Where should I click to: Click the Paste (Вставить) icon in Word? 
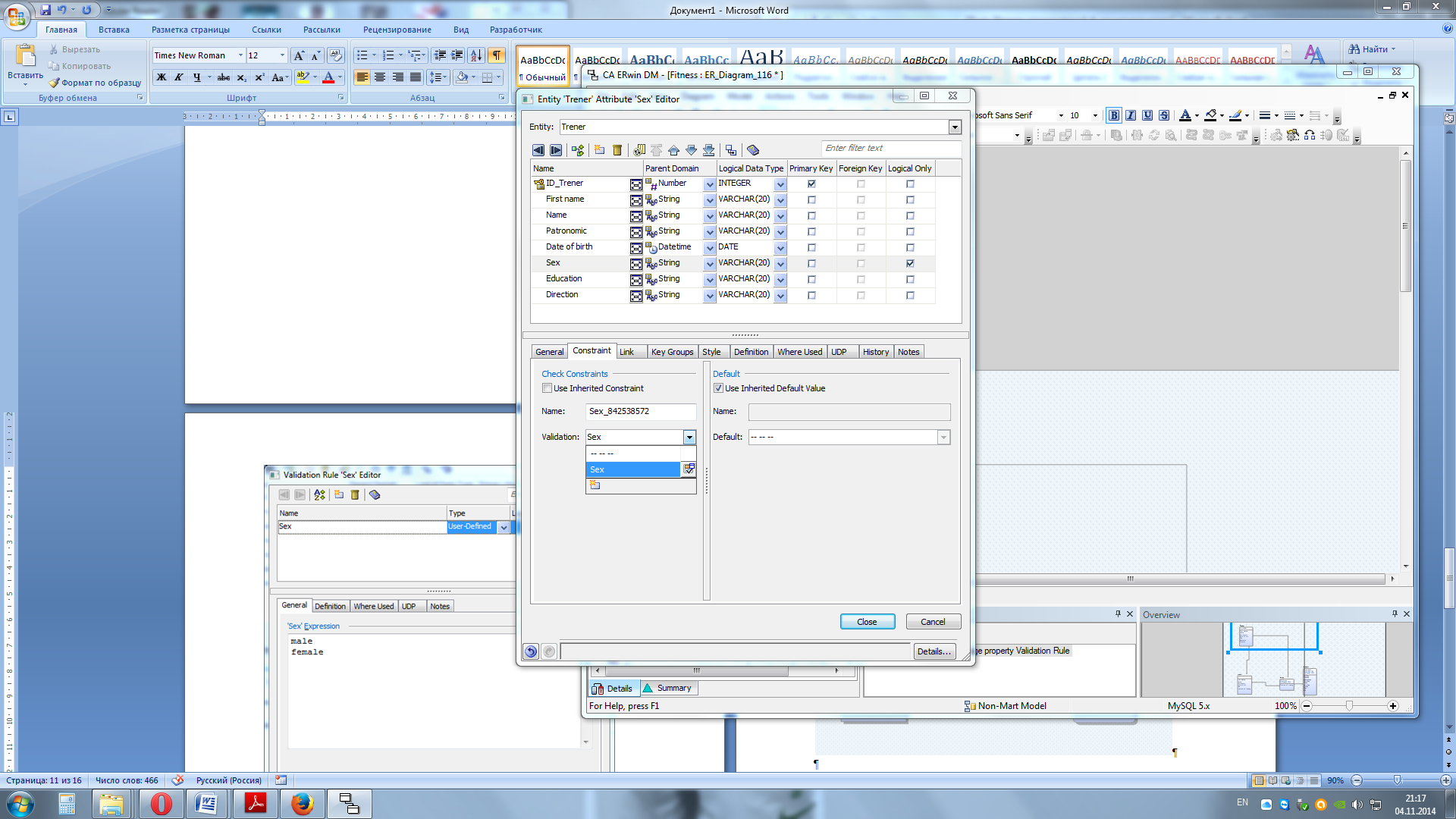coord(25,57)
